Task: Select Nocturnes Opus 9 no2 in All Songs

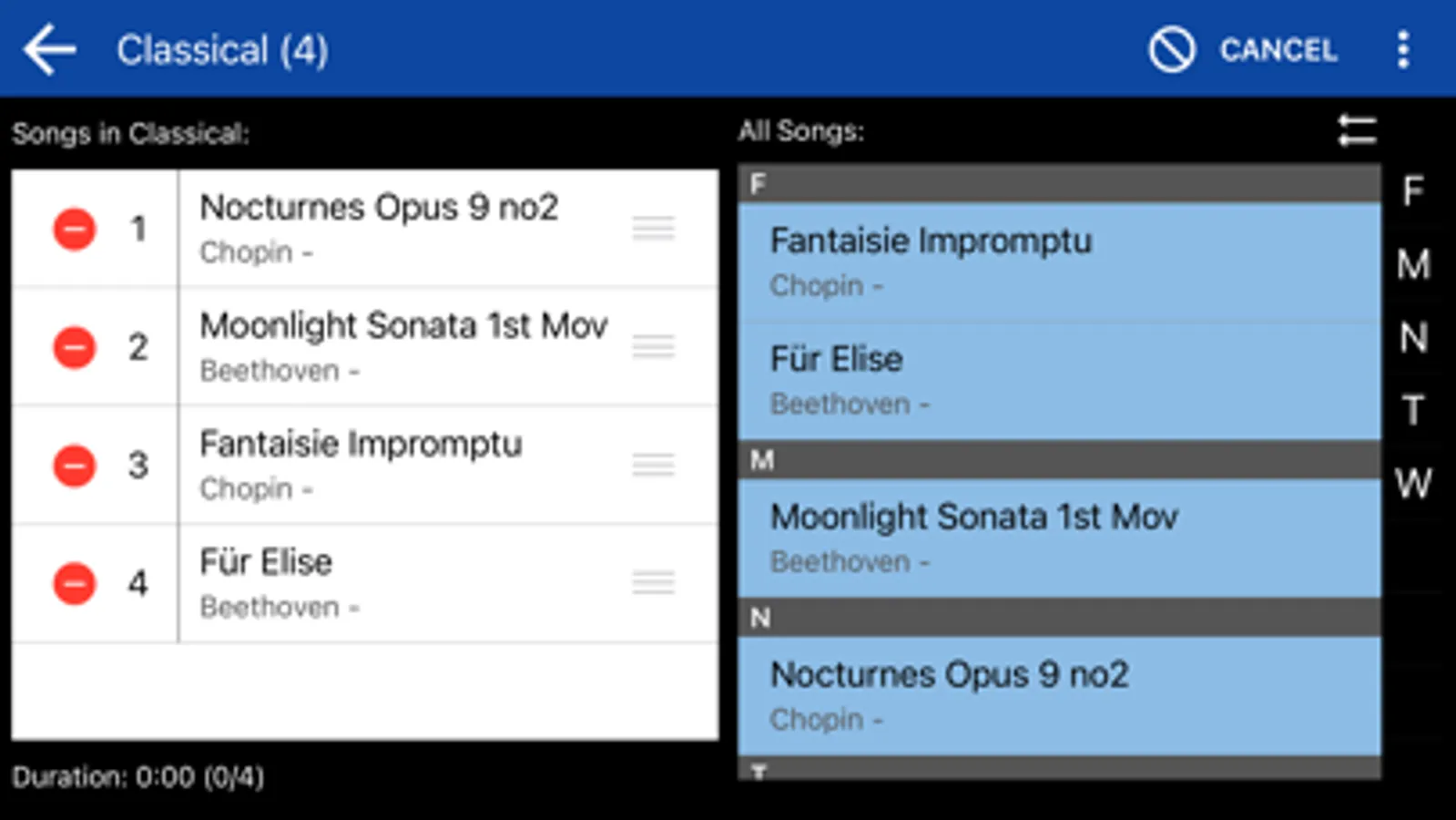Action: (1058, 695)
